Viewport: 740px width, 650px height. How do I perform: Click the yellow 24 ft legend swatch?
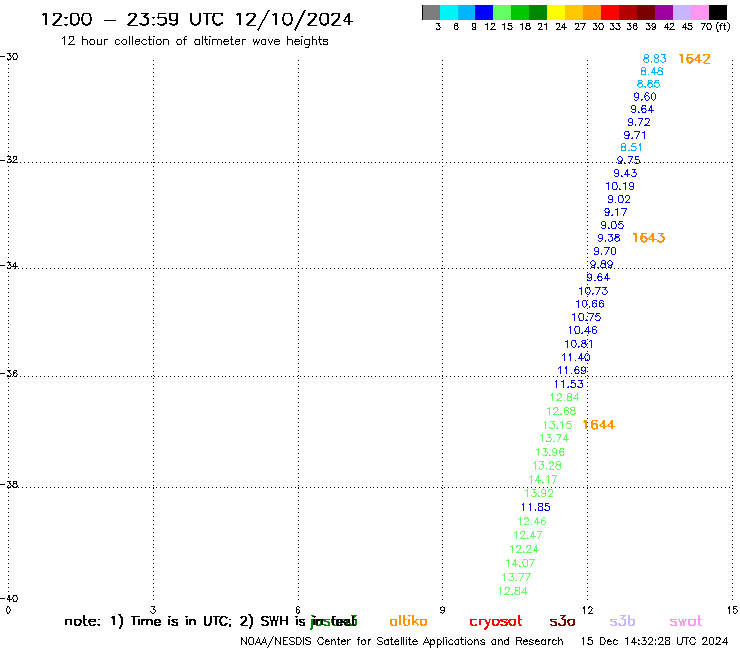tap(556, 12)
